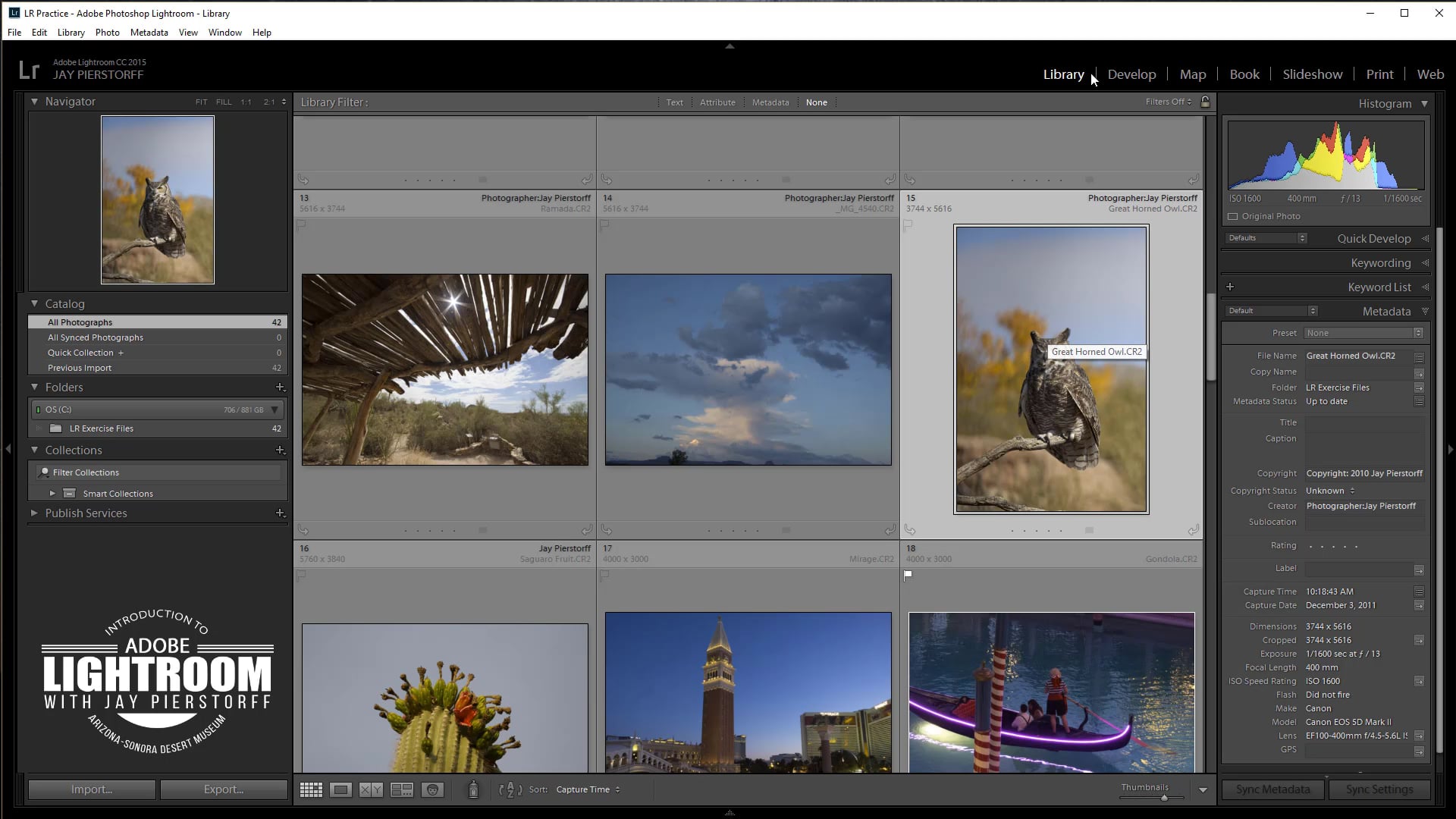This screenshot has width=1456, height=819.
Task: Open the Metadata menu in menu bar
Action: pos(149,33)
